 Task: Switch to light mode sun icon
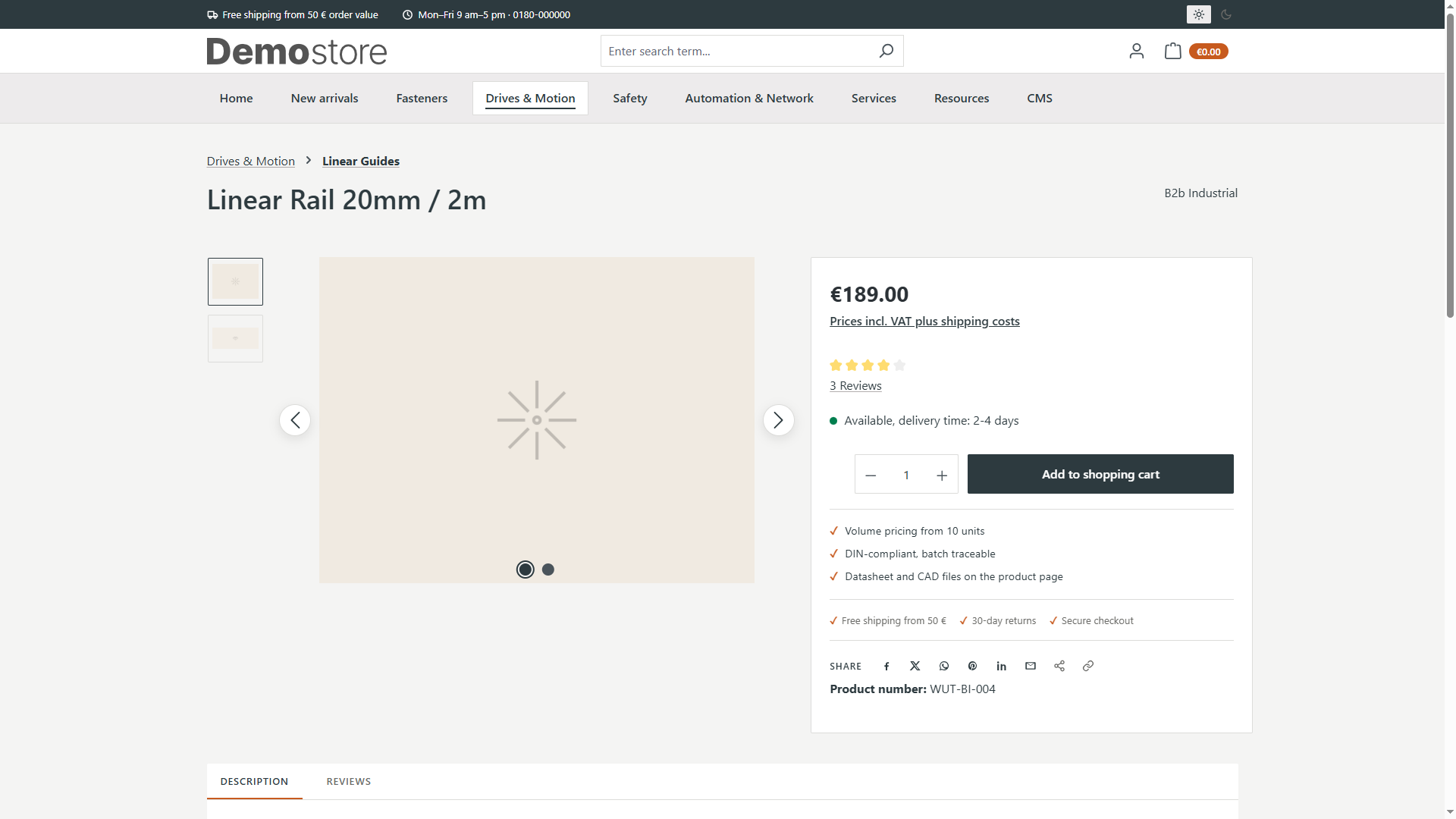(x=1198, y=14)
